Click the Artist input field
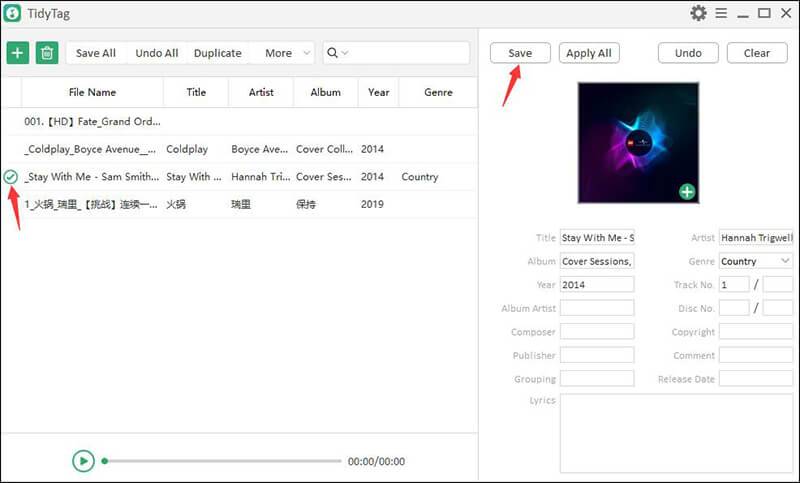800x483 pixels. tap(756, 238)
